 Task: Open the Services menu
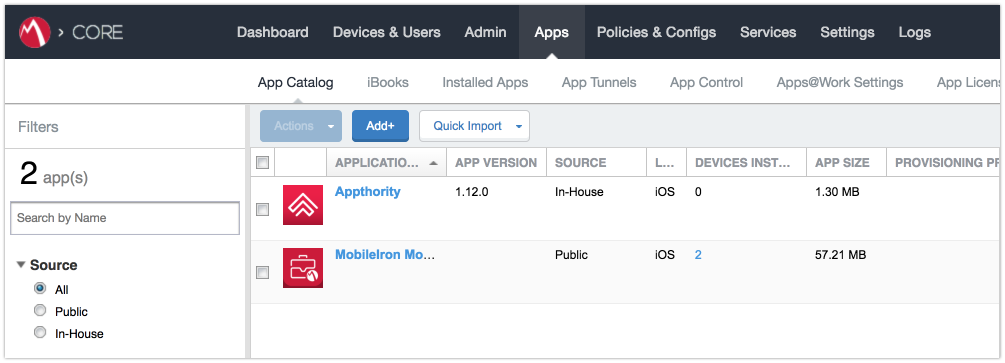click(768, 32)
